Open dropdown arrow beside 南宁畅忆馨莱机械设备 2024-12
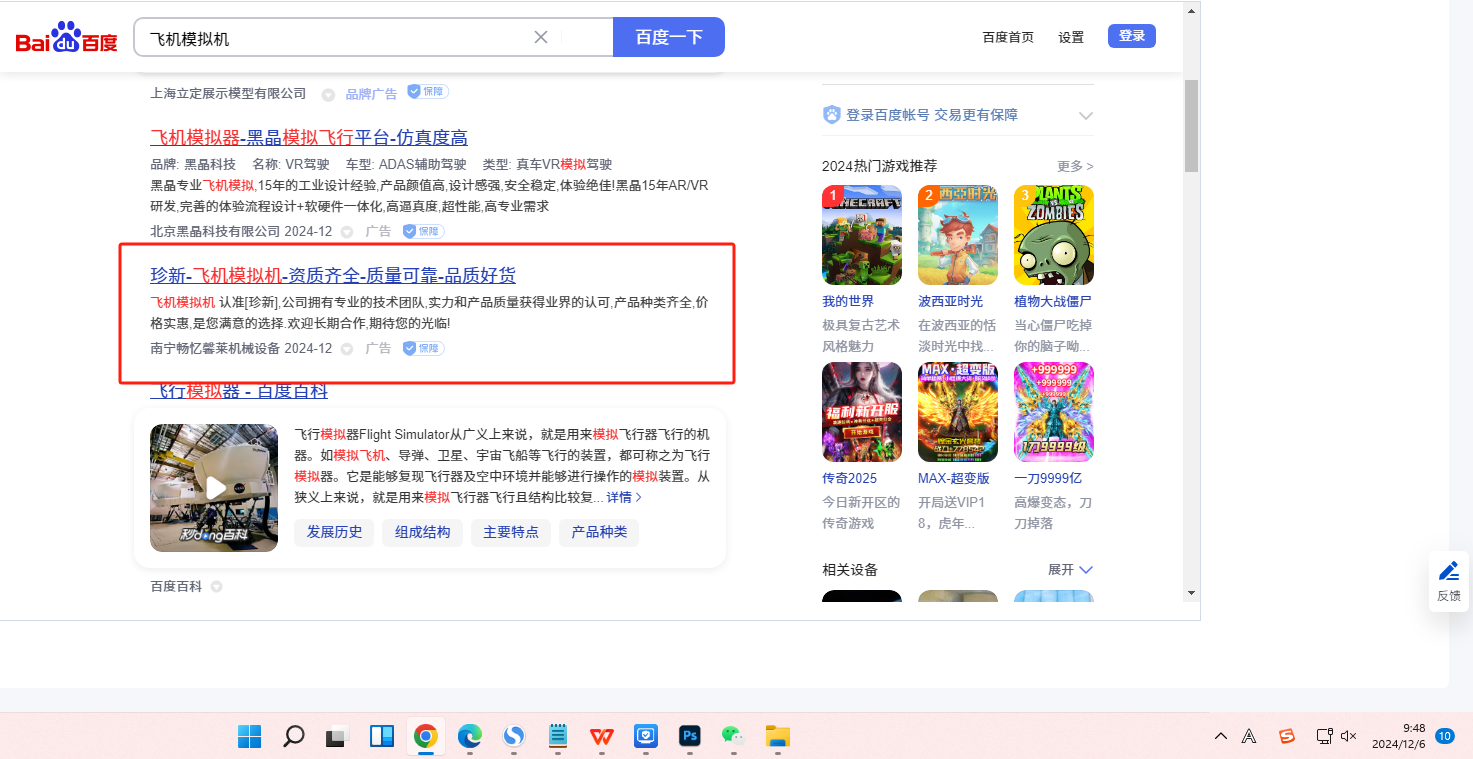1473x759 pixels. click(x=347, y=349)
